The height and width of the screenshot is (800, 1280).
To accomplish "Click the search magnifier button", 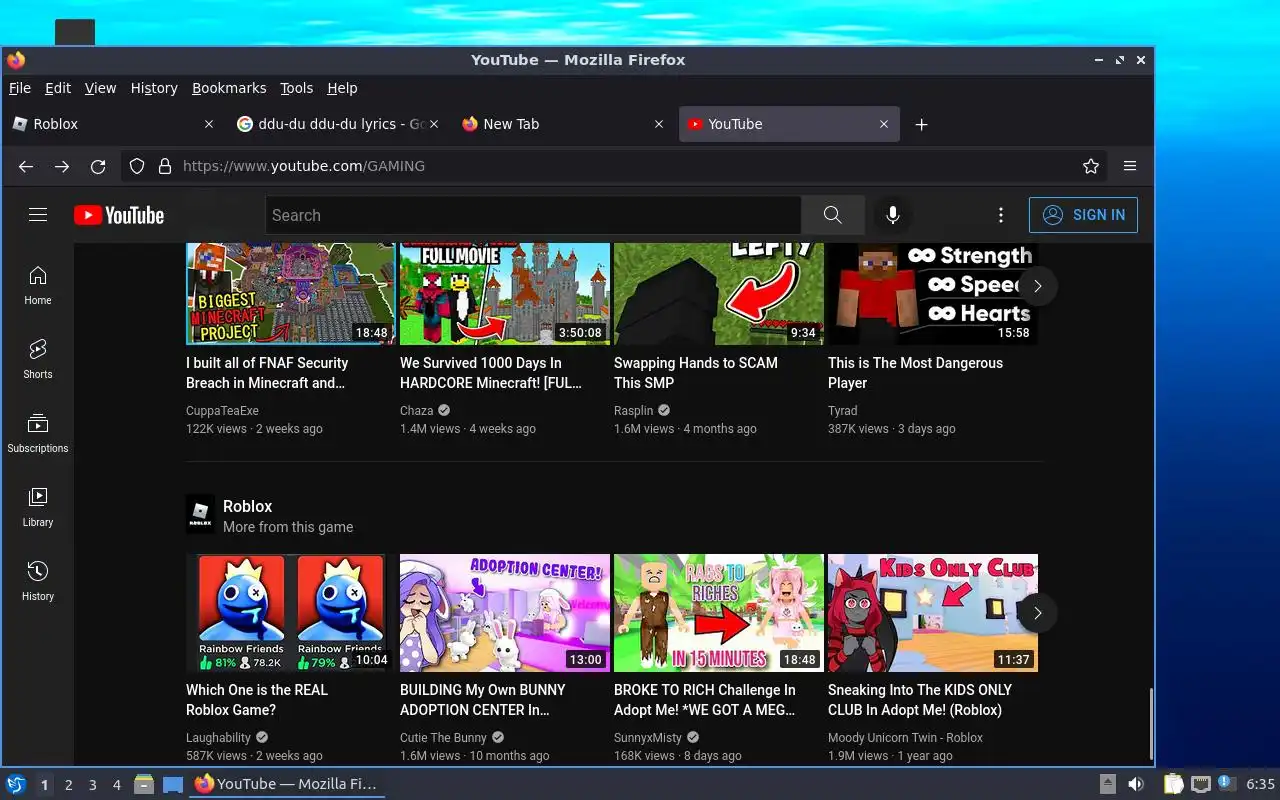I will point(832,215).
